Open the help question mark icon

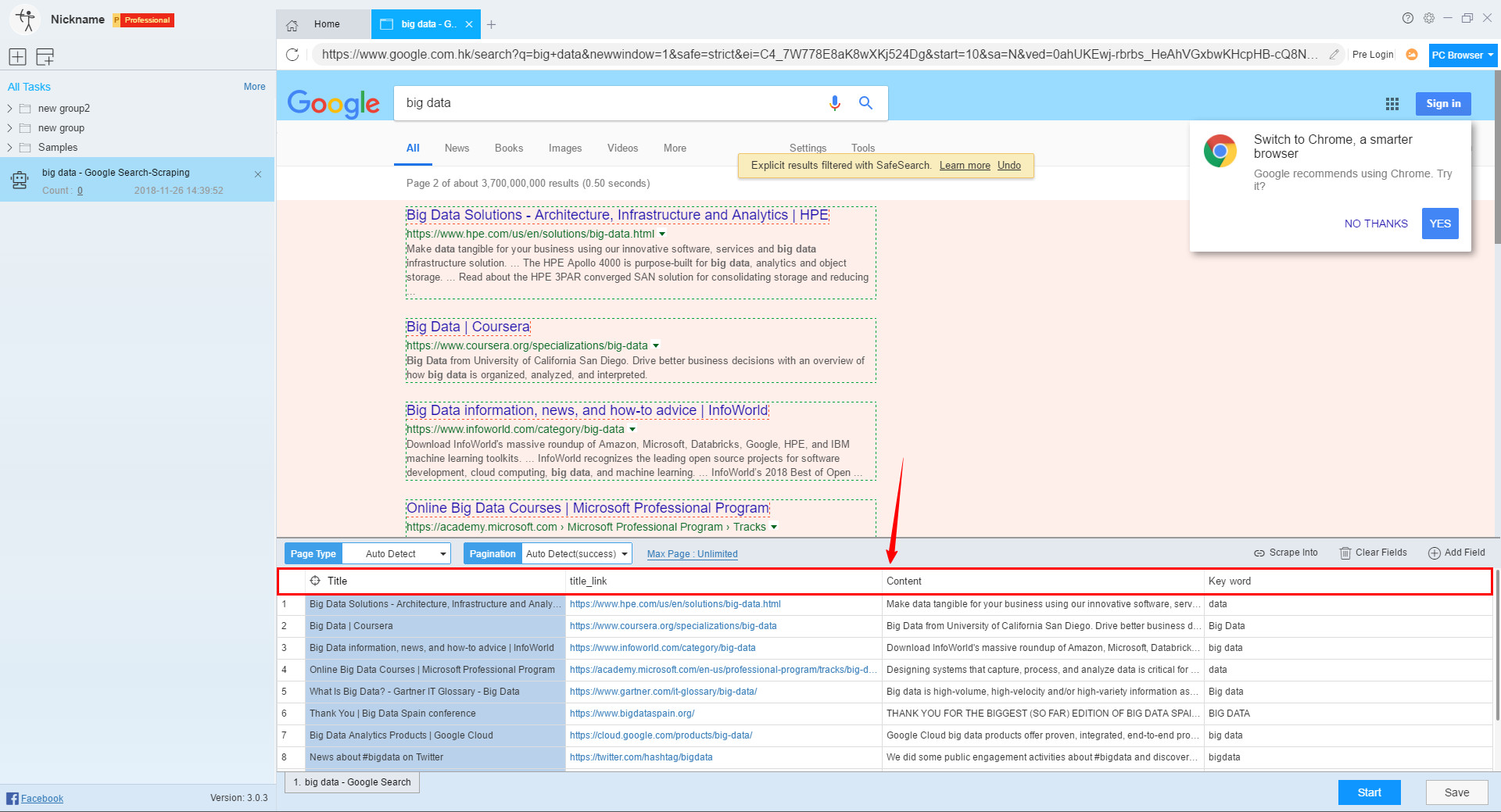[1408, 18]
